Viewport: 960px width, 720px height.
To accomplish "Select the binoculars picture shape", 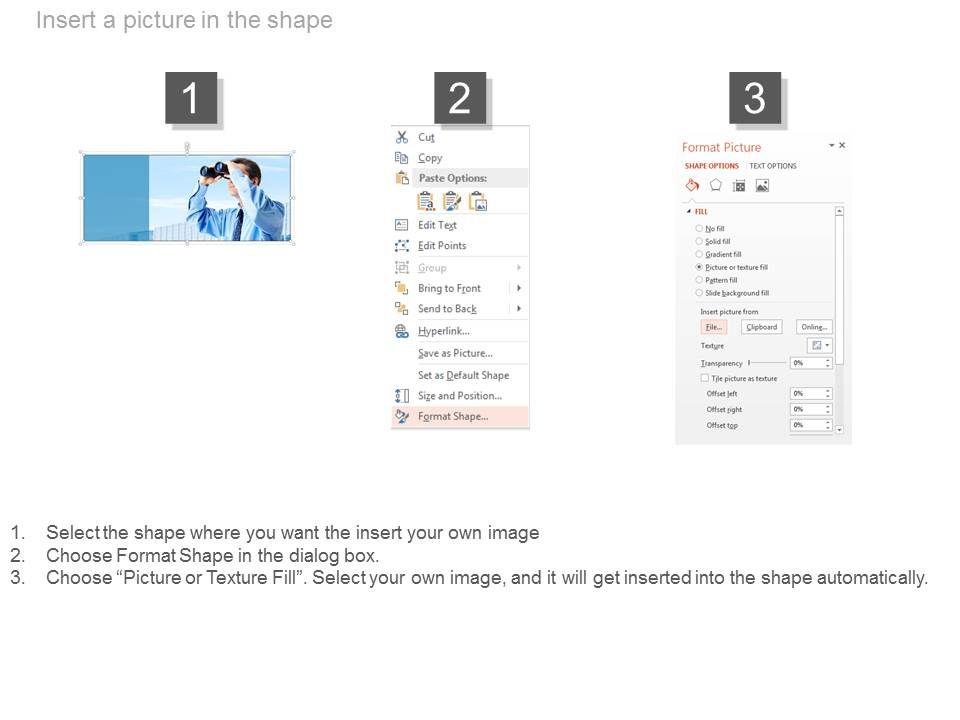I will [x=187, y=198].
